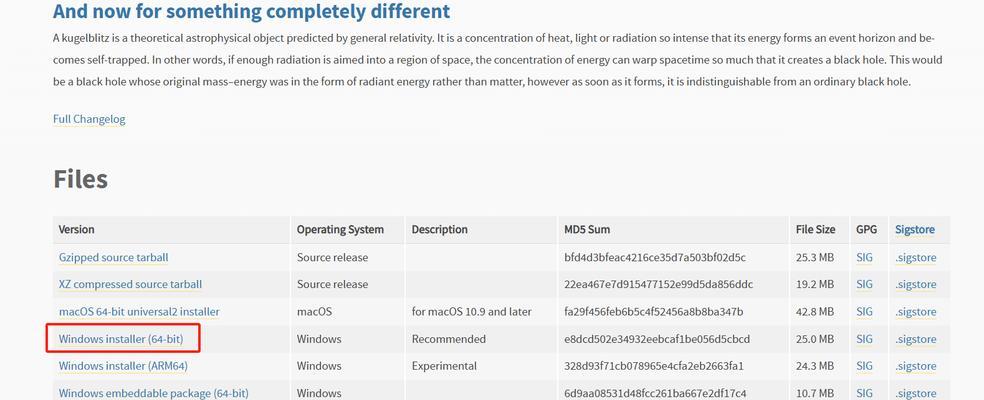
Task: Open .sigstore for Windows embeddable package
Action: pos(916,393)
